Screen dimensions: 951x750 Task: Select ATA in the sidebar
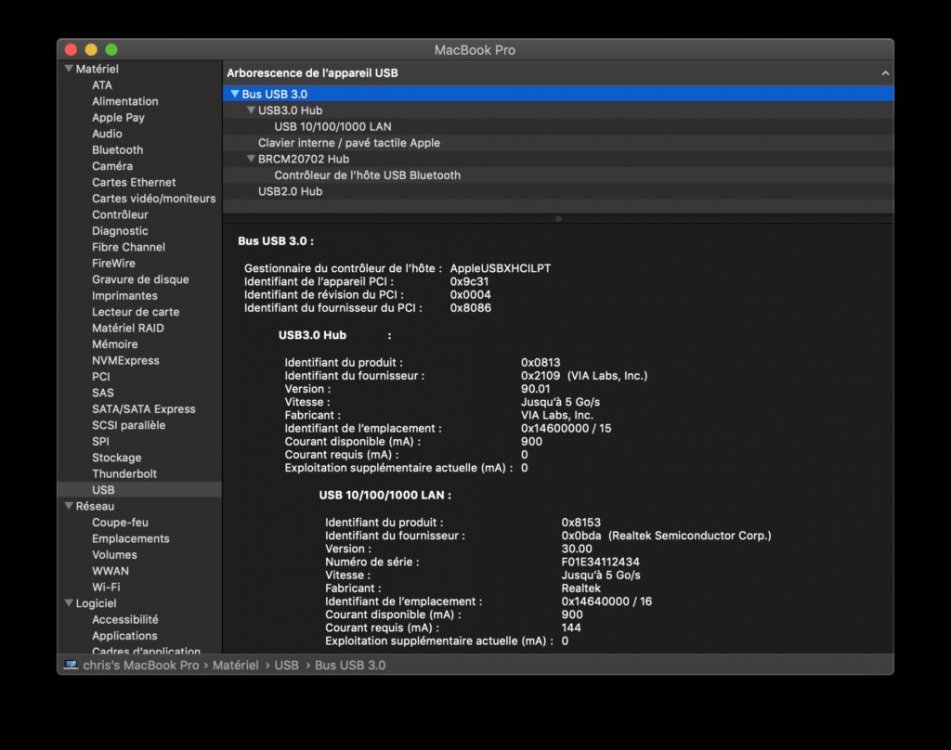point(102,85)
